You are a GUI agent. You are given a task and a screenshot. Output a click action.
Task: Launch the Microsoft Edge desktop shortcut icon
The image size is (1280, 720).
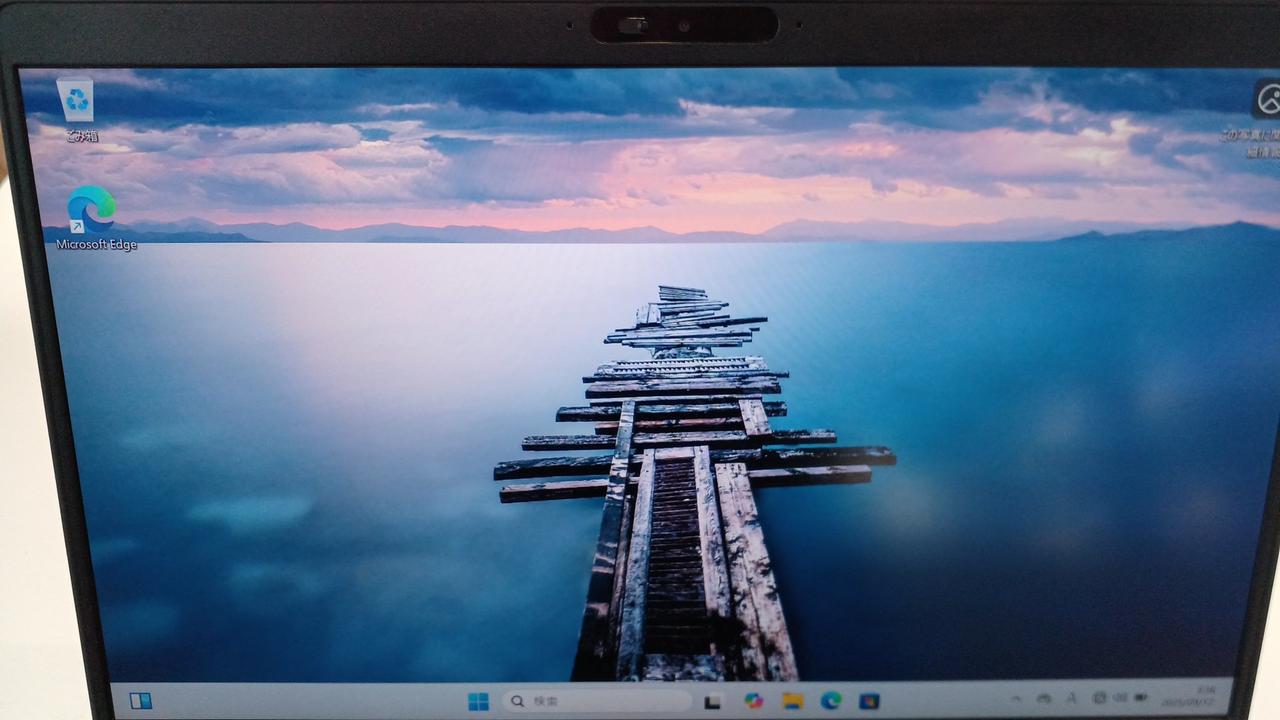click(x=91, y=209)
